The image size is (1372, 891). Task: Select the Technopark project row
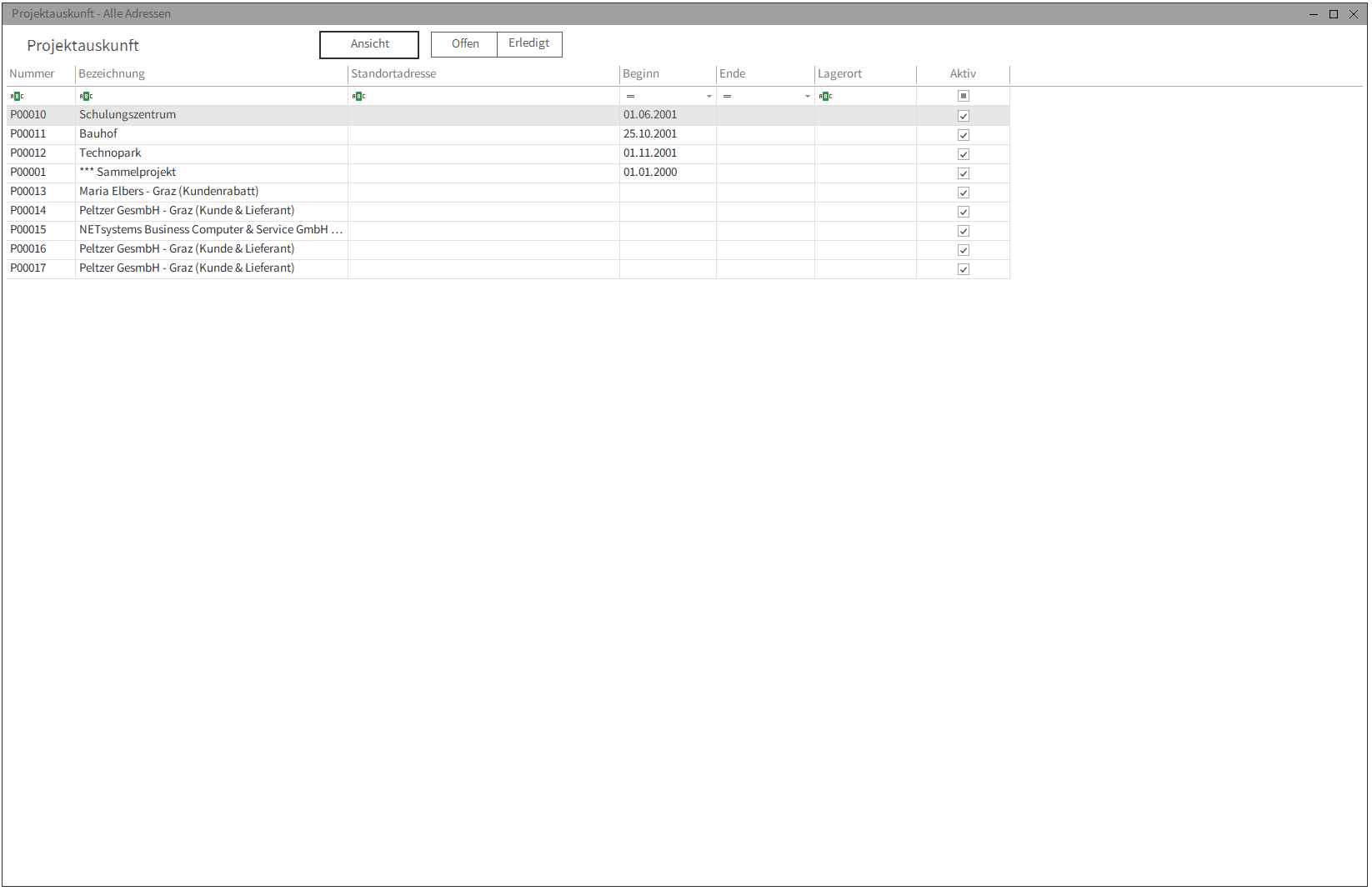[508, 153]
